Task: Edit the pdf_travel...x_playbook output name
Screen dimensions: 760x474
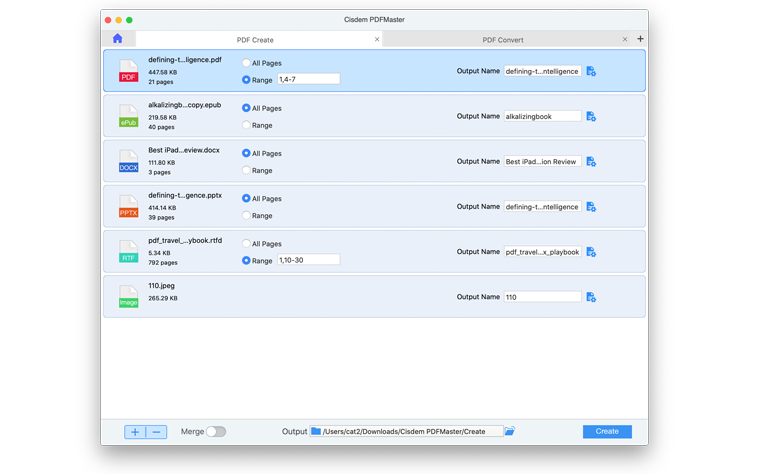Action: tap(542, 252)
